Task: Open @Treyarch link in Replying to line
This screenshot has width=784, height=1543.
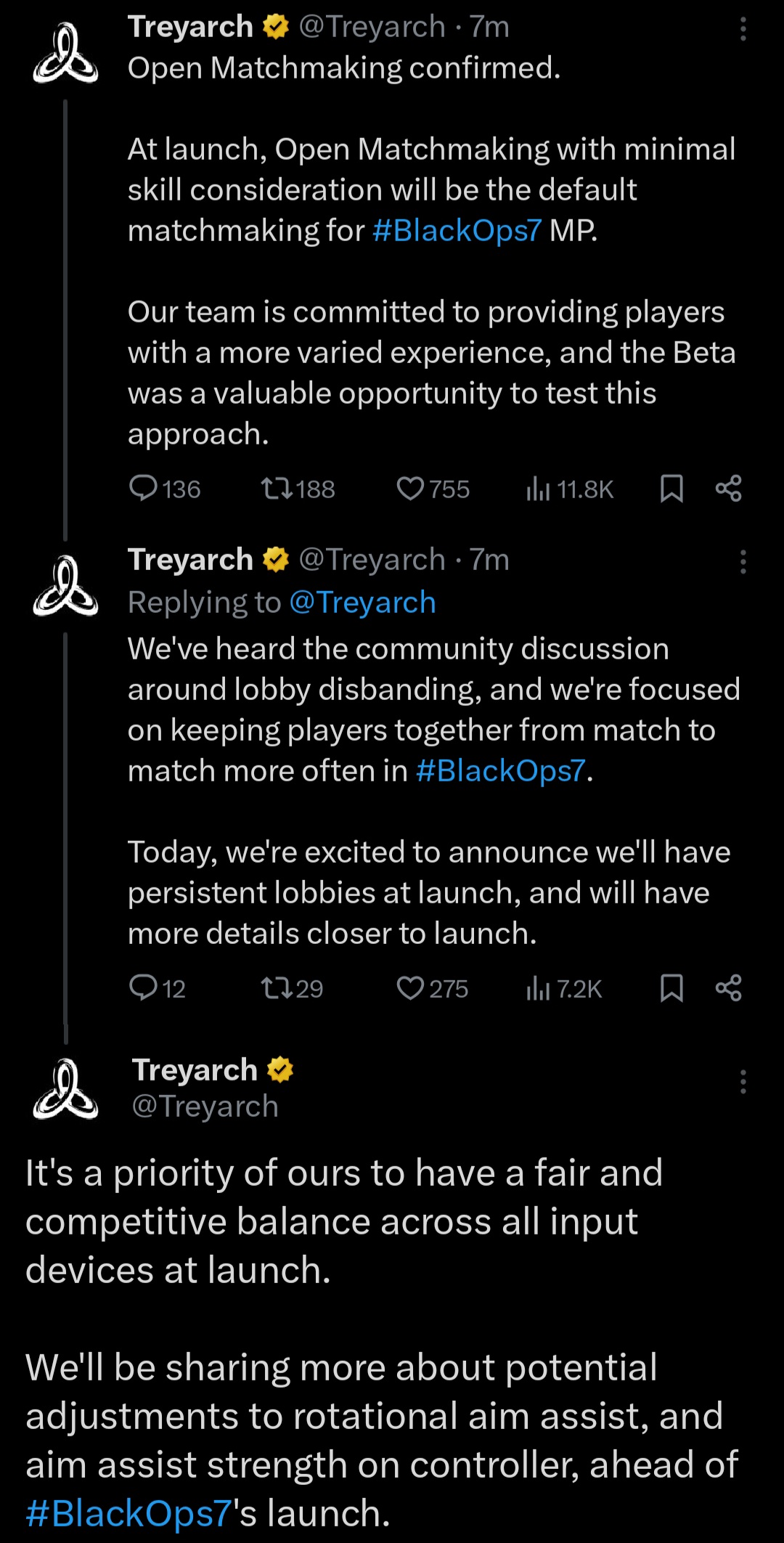Action: pyautogui.click(x=362, y=603)
